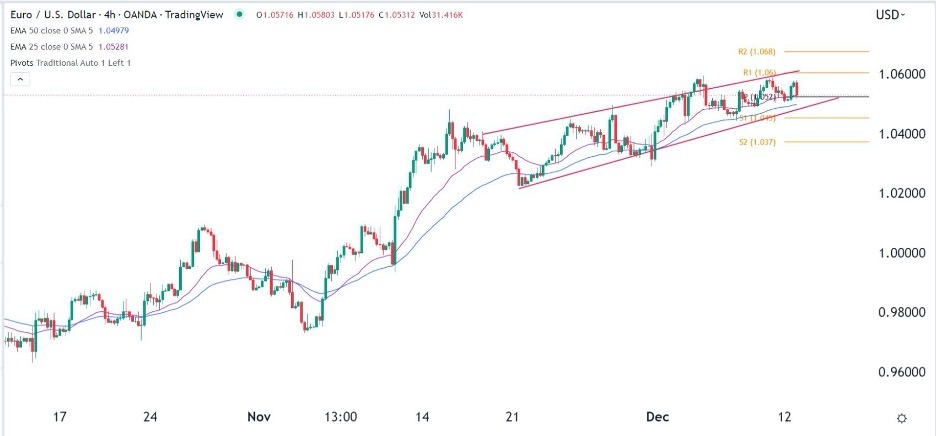936x436 pixels.
Task: Open the USD currency dropdown
Action: pyautogui.click(x=889, y=15)
